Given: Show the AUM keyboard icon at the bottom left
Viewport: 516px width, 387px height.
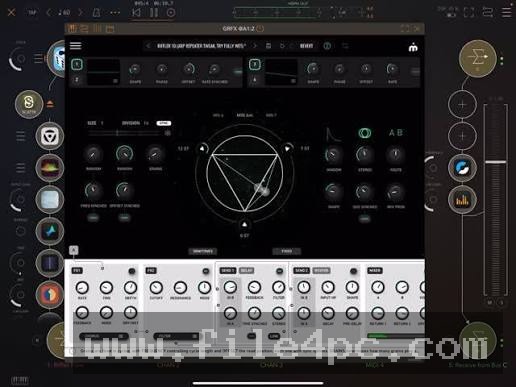Looking at the screenshot, I should 20,380.
